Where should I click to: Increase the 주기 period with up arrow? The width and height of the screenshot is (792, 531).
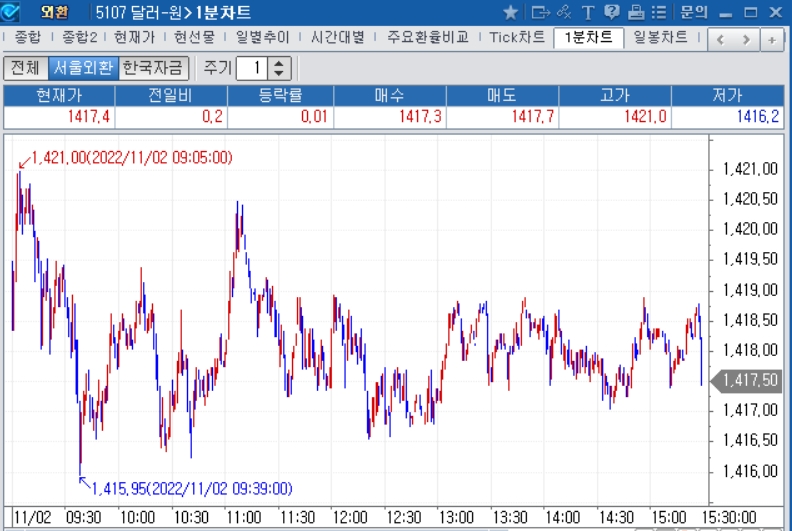point(279,63)
